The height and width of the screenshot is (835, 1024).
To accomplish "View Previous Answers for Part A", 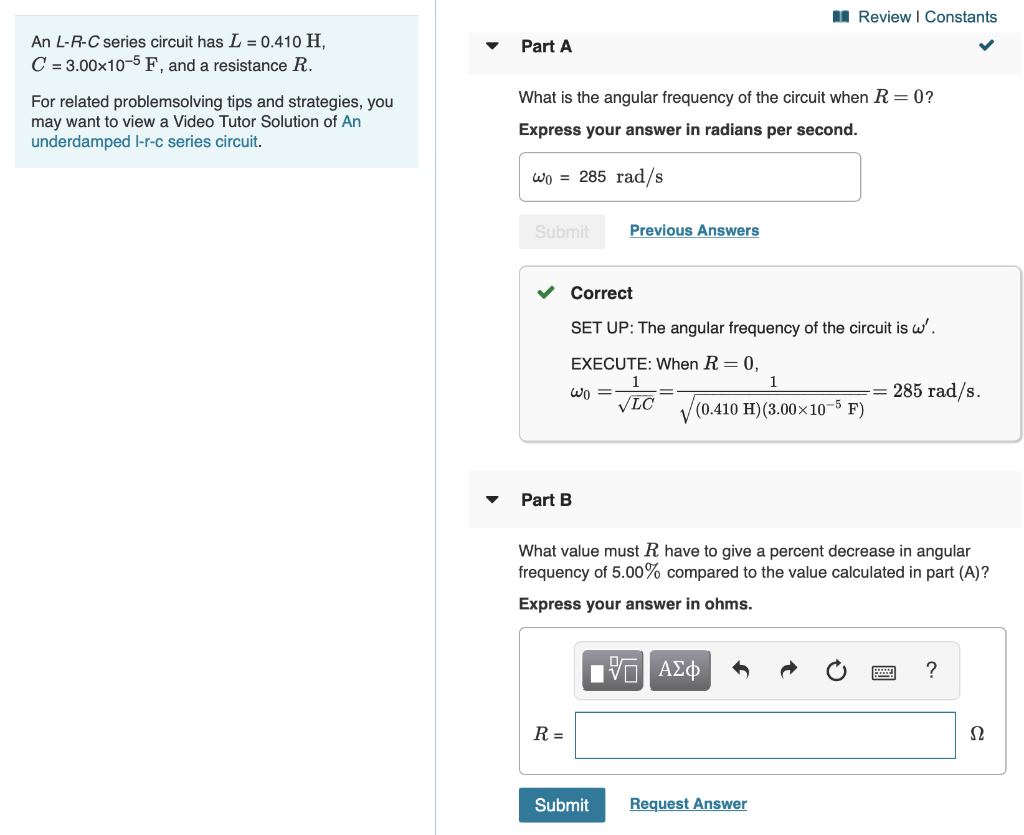I will click(694, 230).
